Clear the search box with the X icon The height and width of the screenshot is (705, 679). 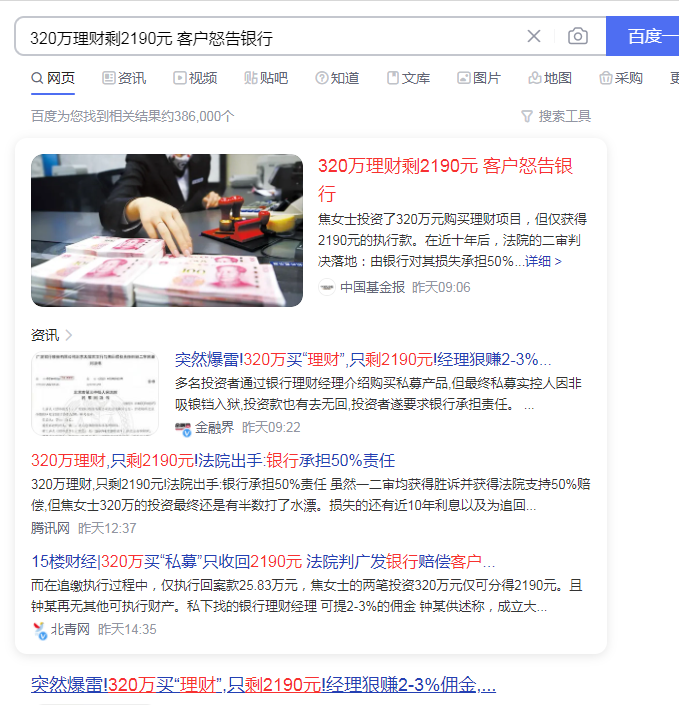(534, 36)
